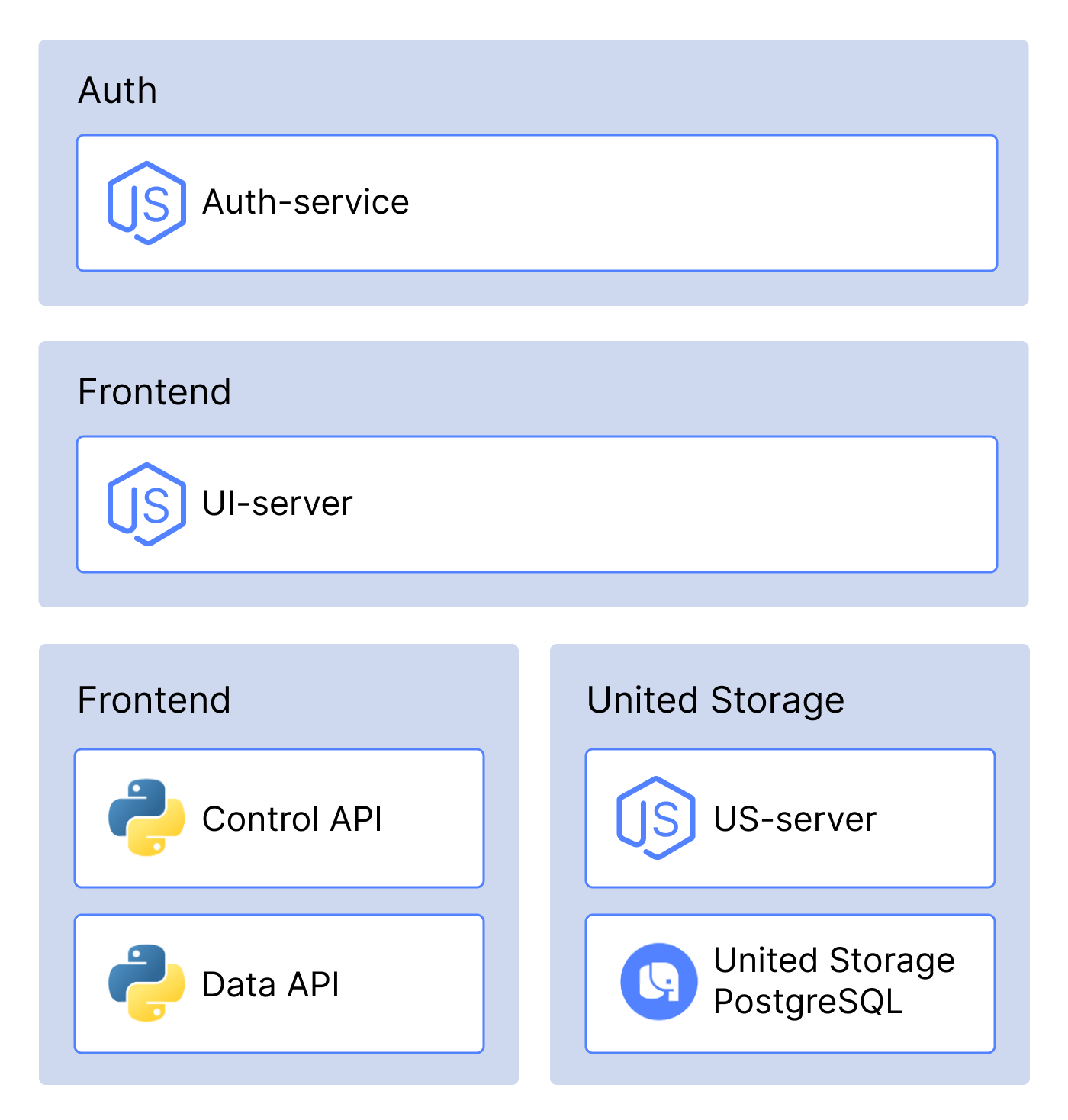
Task: Click the Frontend heading above Control API
Action: point(154,700)
